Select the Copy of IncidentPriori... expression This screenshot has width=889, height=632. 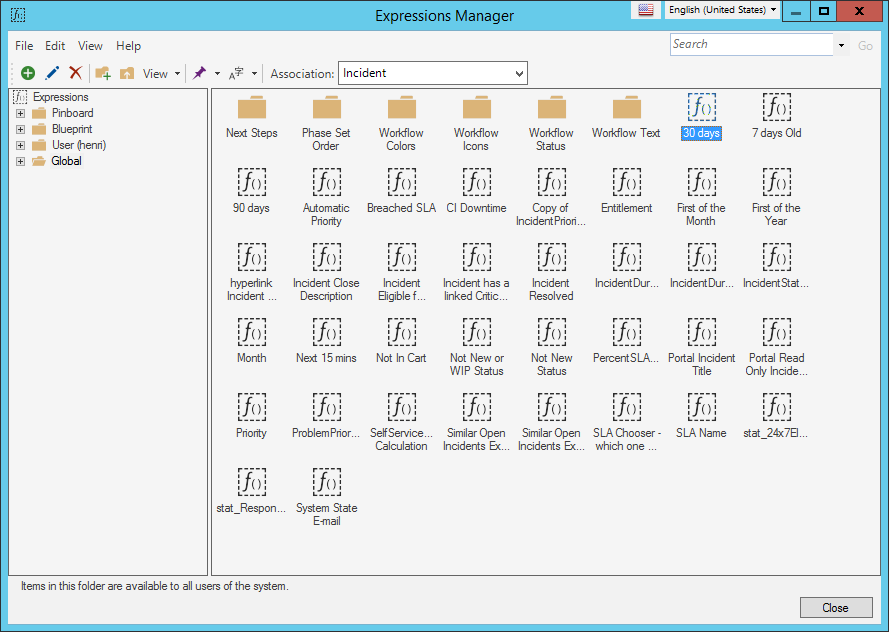(x=551, y=198)
